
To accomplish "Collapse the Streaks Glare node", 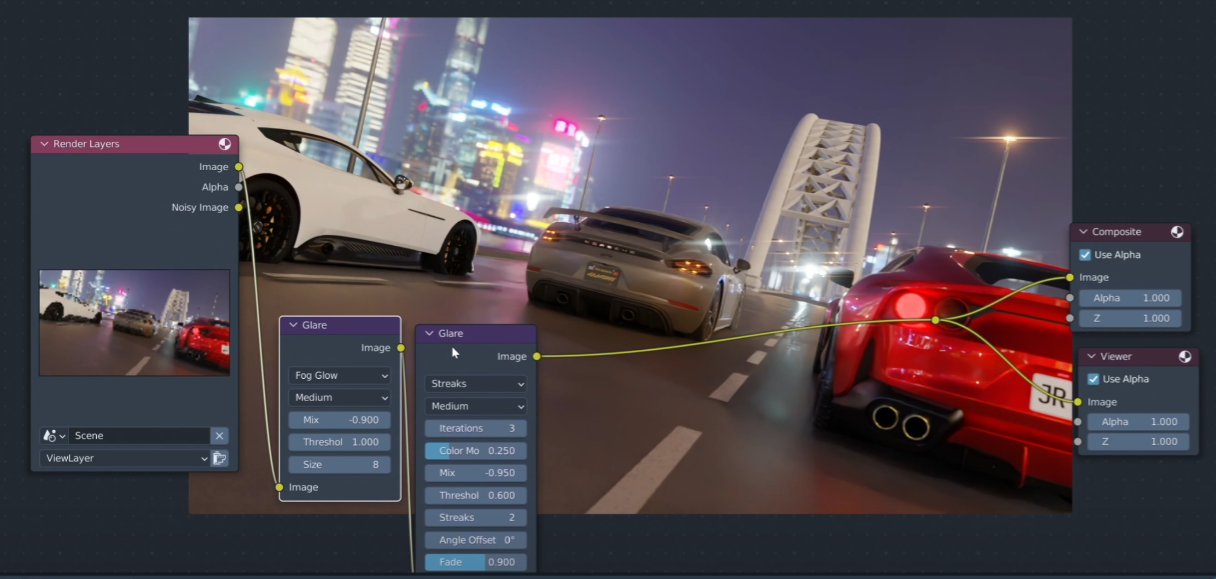I will click(x=429, y=333).
